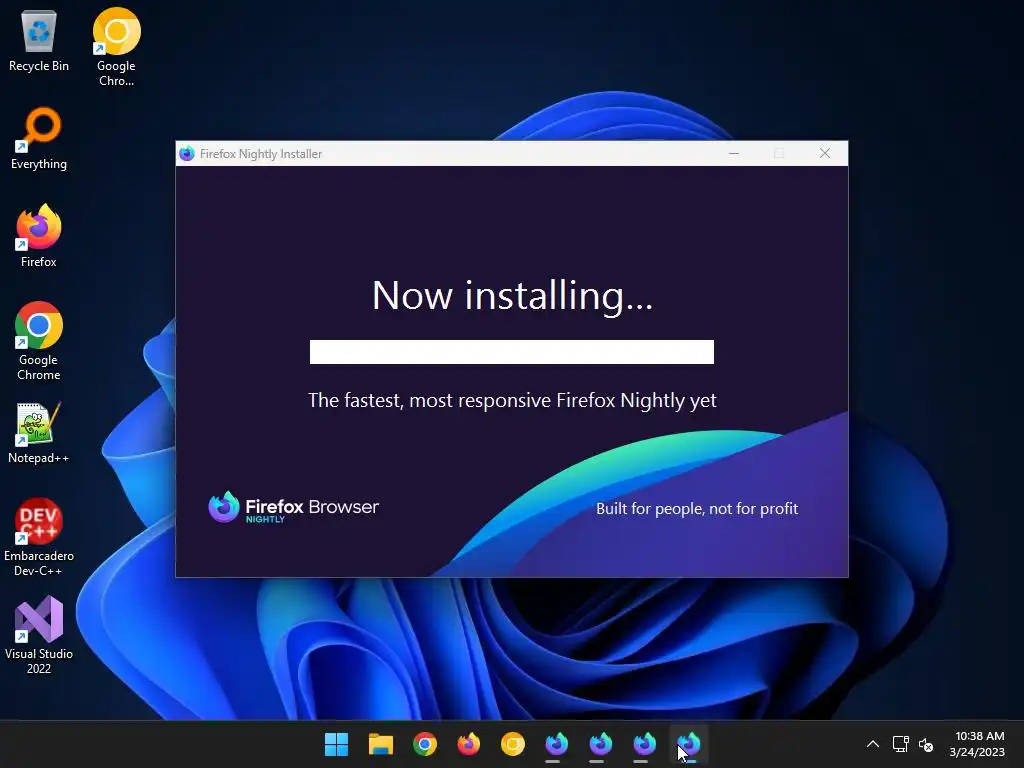This screenshot has height=768, width=1024.
Task: Click 'Built for people, not for profit'
Action: click(697, 509)
